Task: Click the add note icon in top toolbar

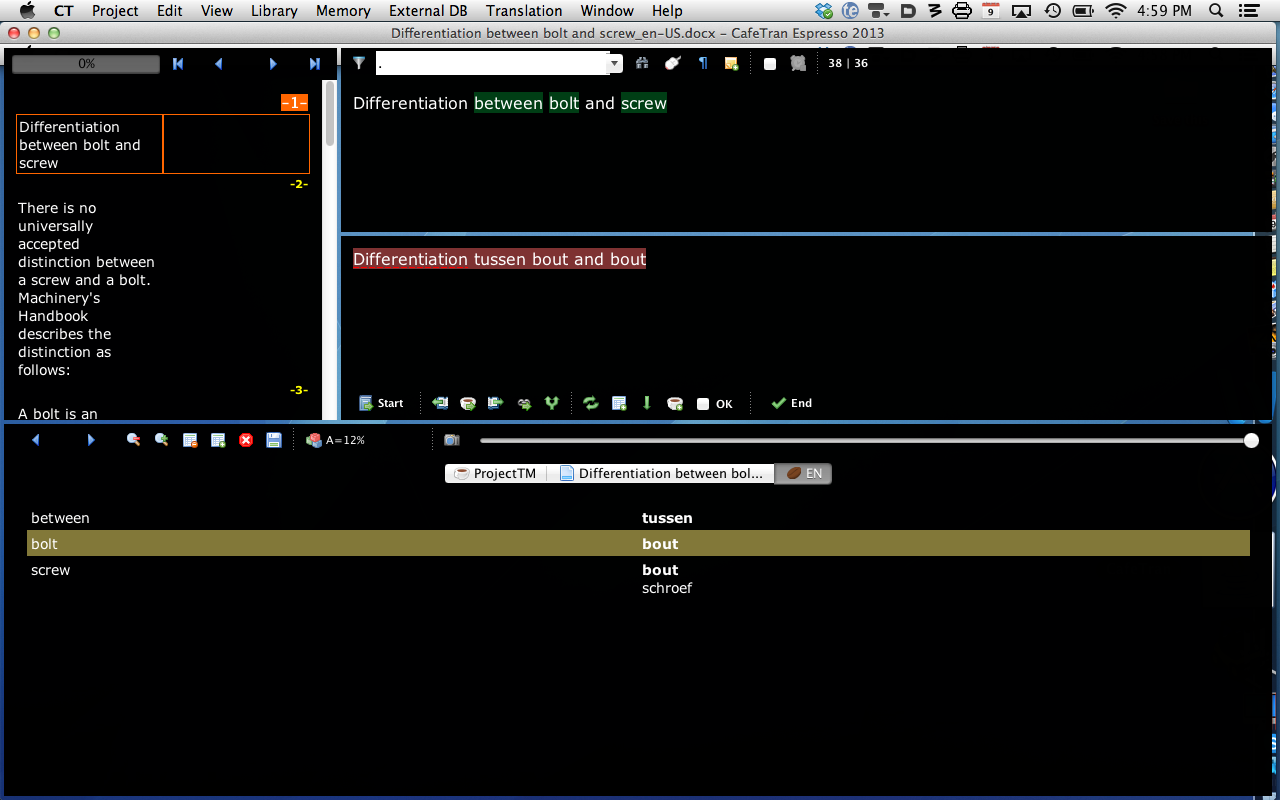Action: 731,64
